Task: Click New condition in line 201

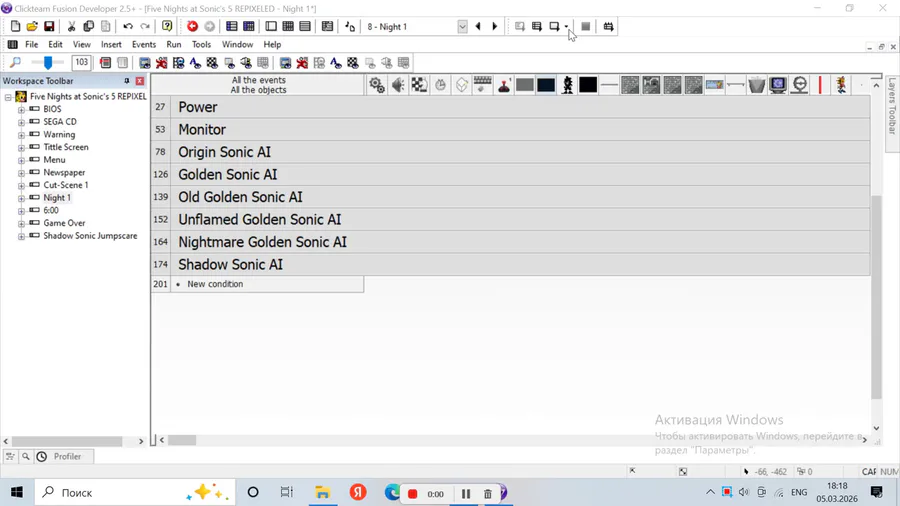Action: click(x=215, y=284)
